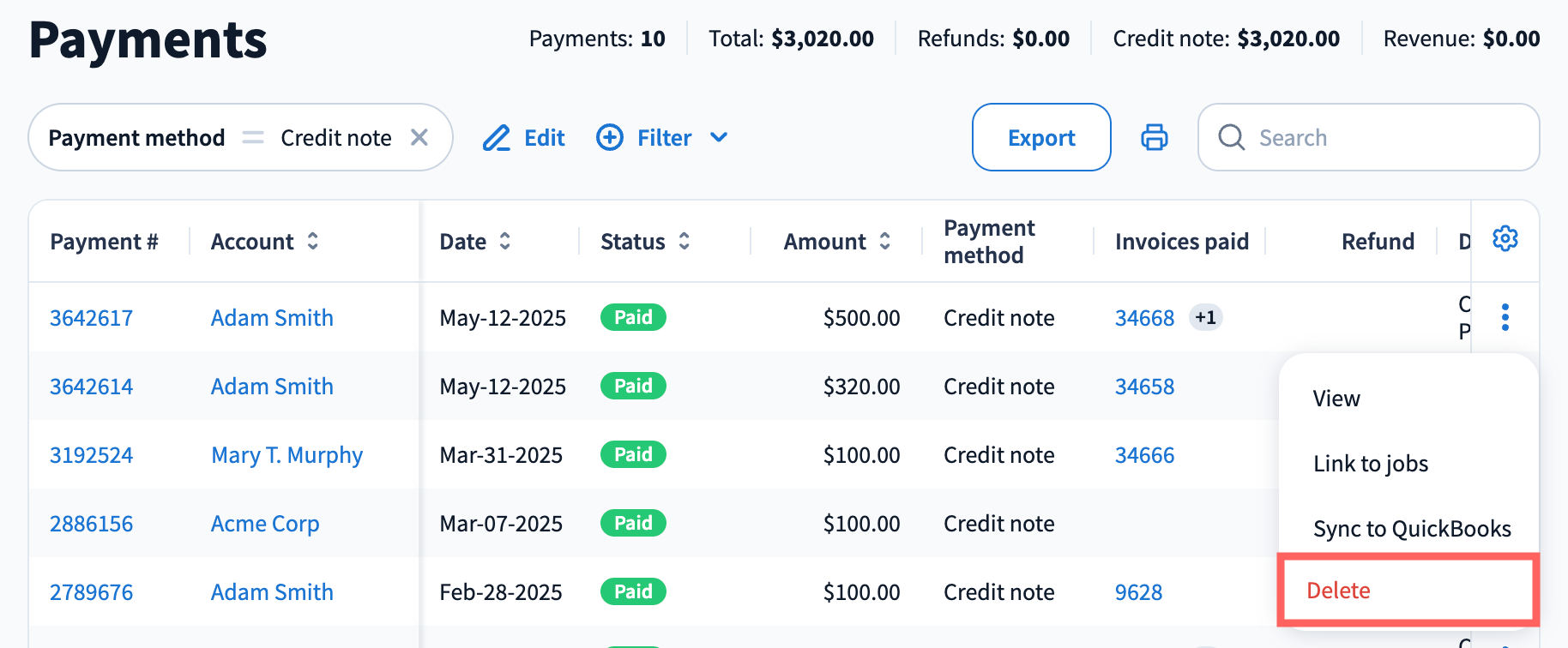Click View in the context menu
Image resolution: width=1568 pixels, height=648 pixels.
[x=1336, y=399]
